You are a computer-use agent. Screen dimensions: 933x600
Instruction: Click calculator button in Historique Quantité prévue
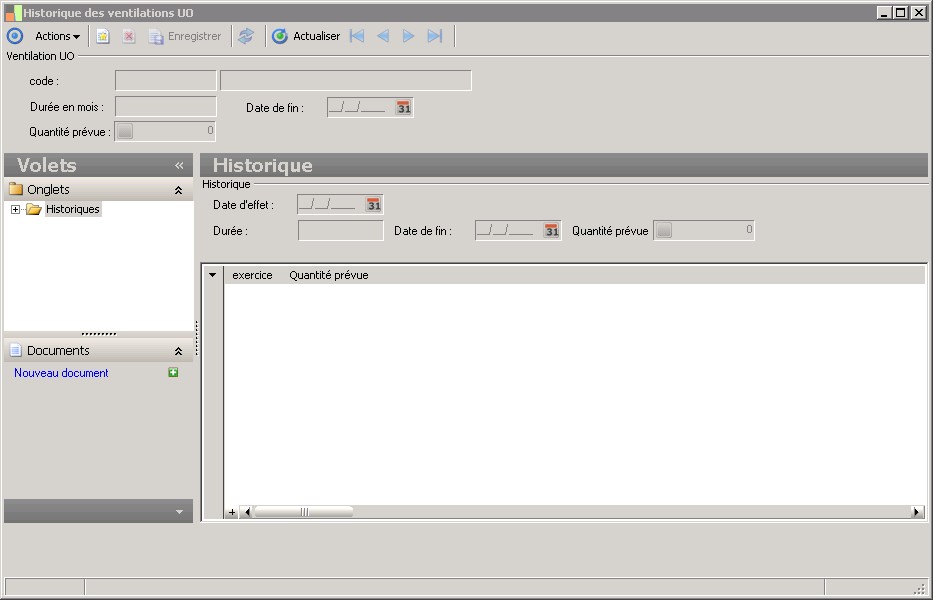(x=664, y=230)
